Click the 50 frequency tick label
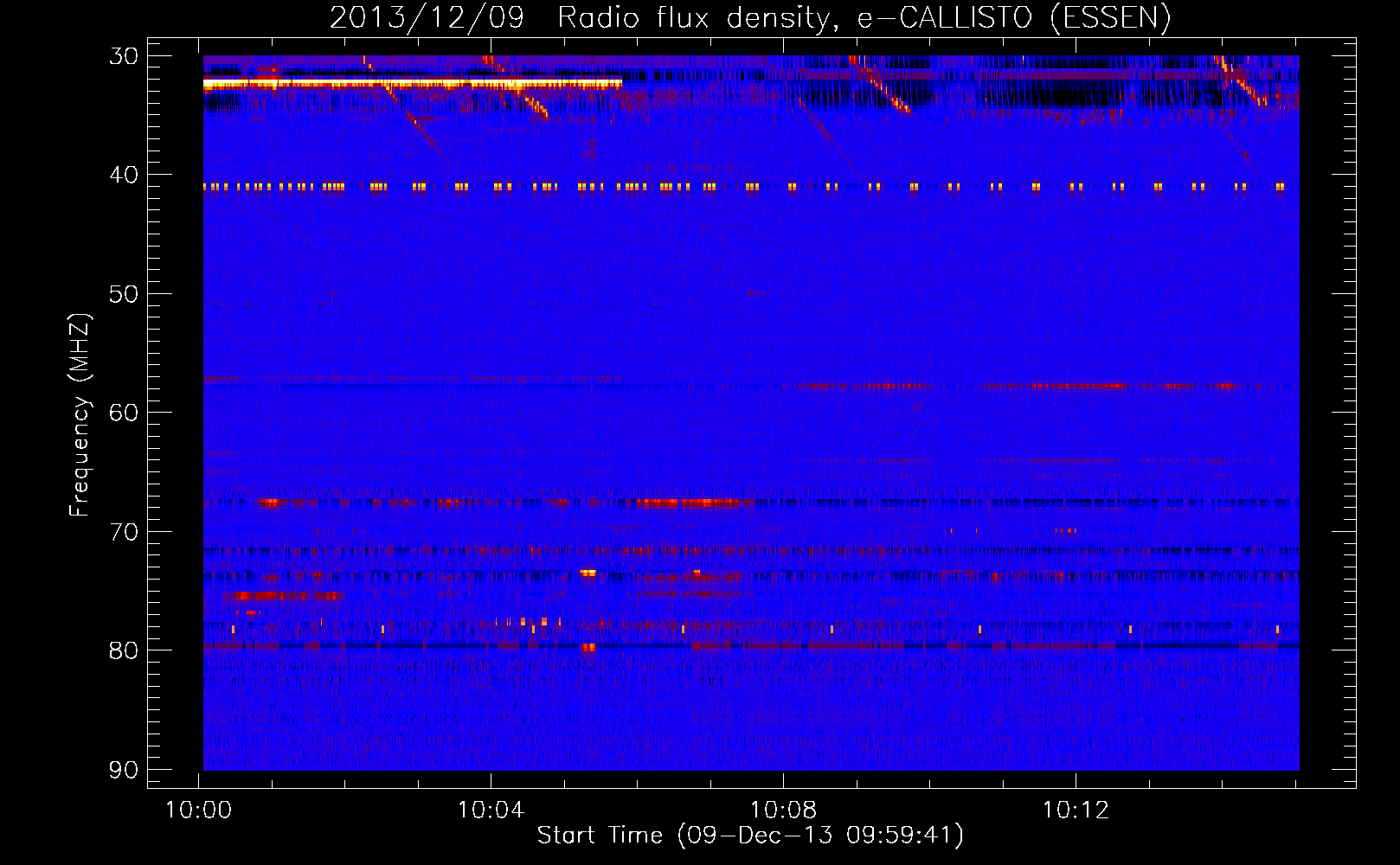1400x865 pixels. point(124,293)
